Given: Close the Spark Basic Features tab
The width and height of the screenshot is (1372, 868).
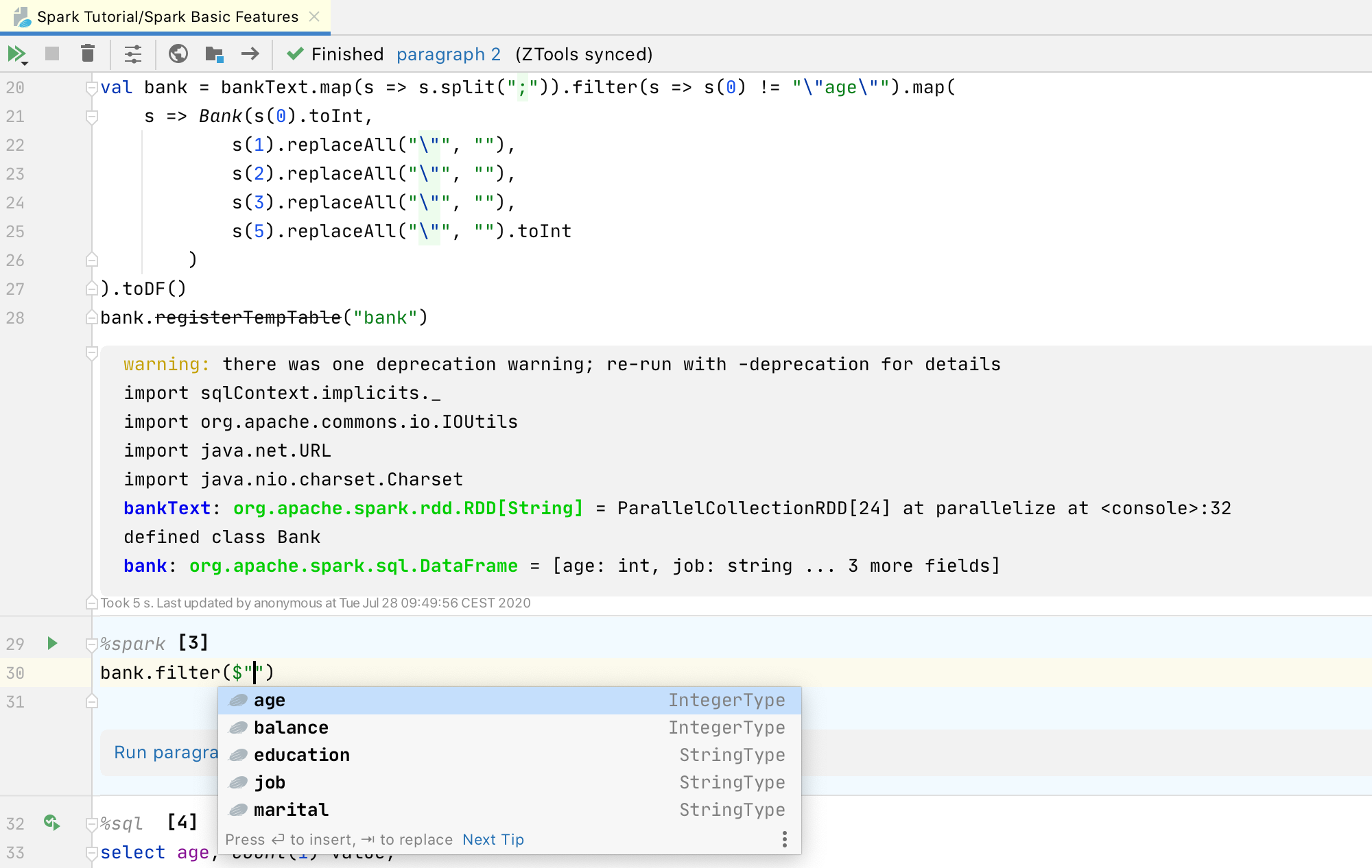Looking at the screenshot, I should (314, 16).
